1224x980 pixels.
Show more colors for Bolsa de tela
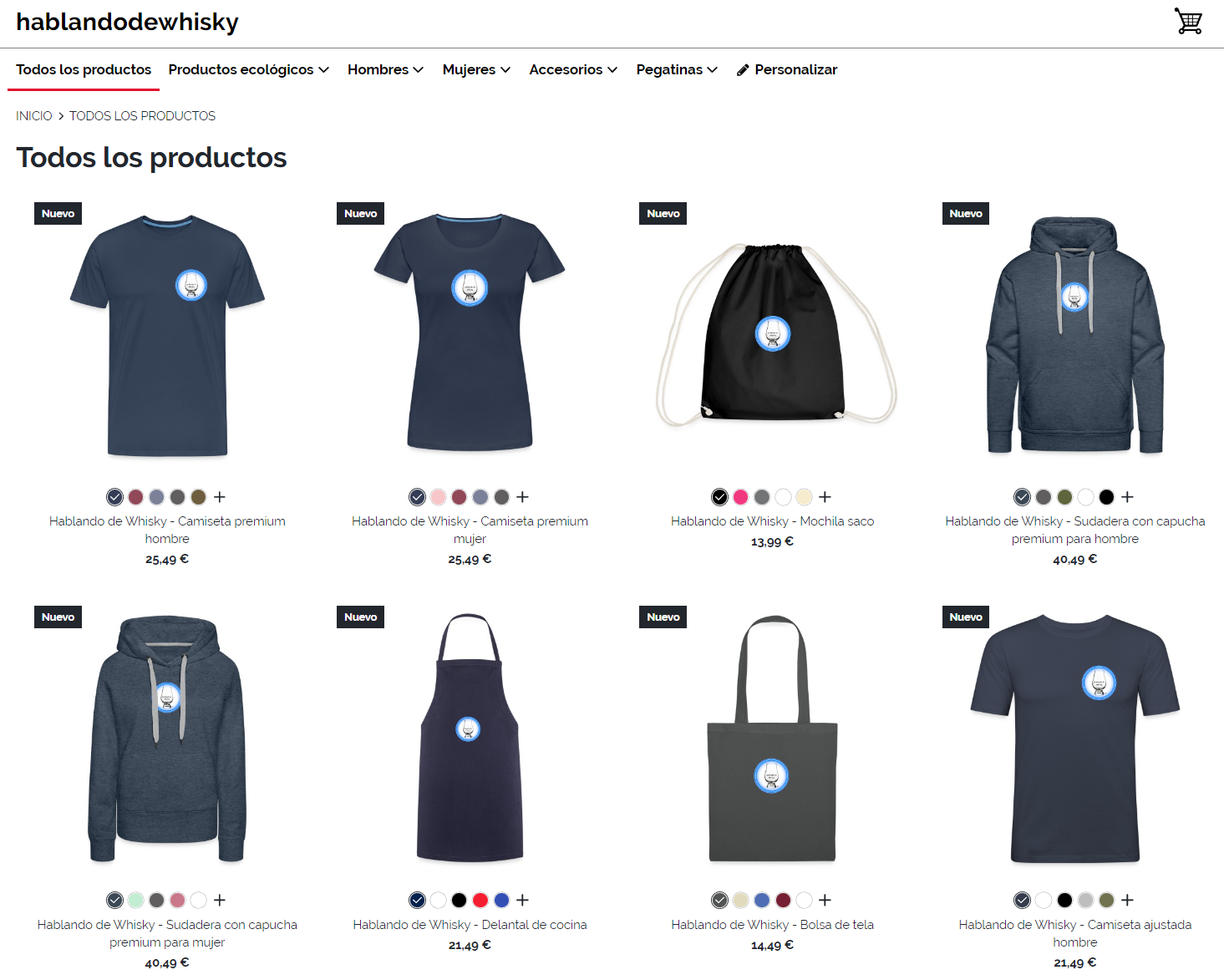[x=825, y=900]
